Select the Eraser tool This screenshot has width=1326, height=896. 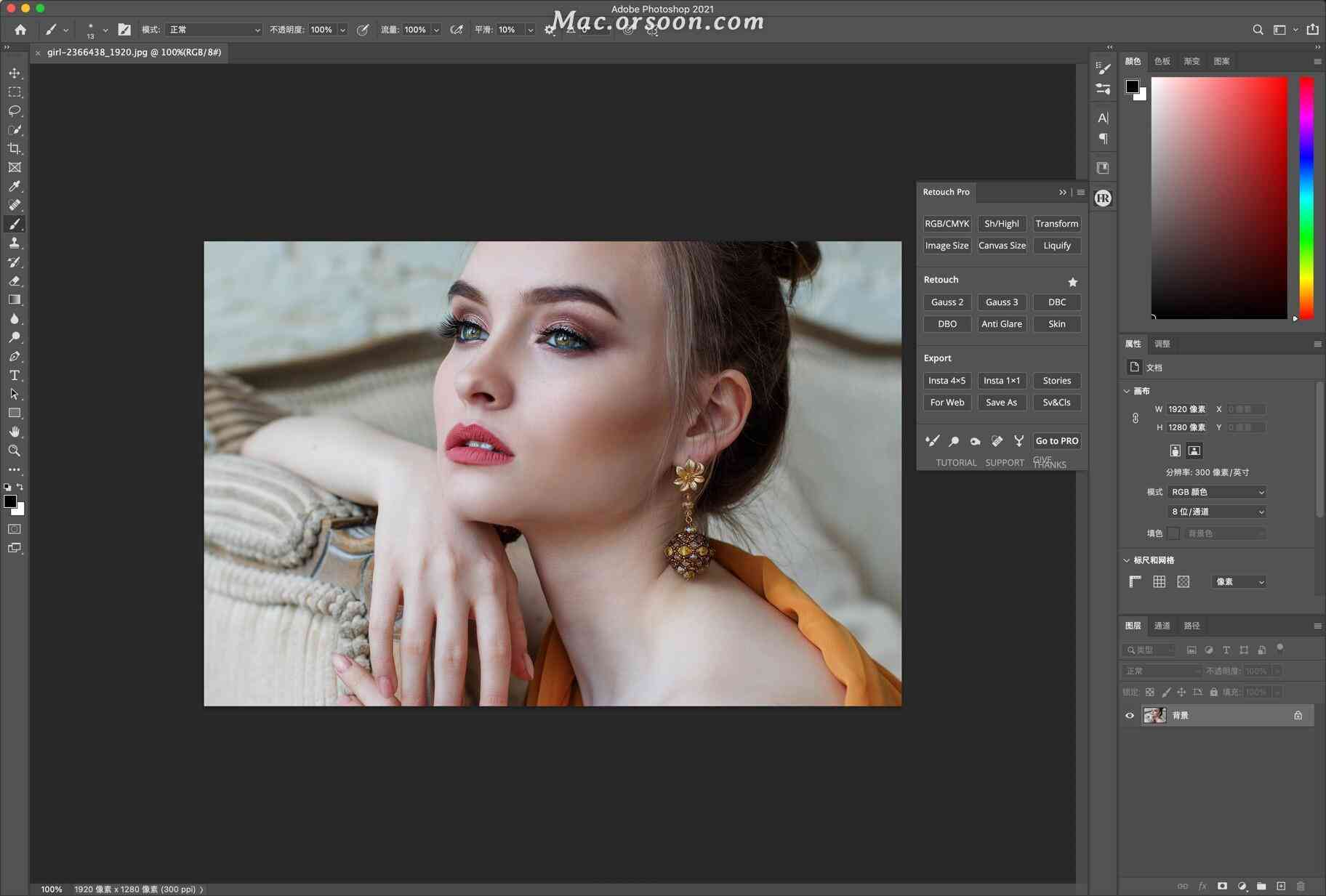point(15,280)
